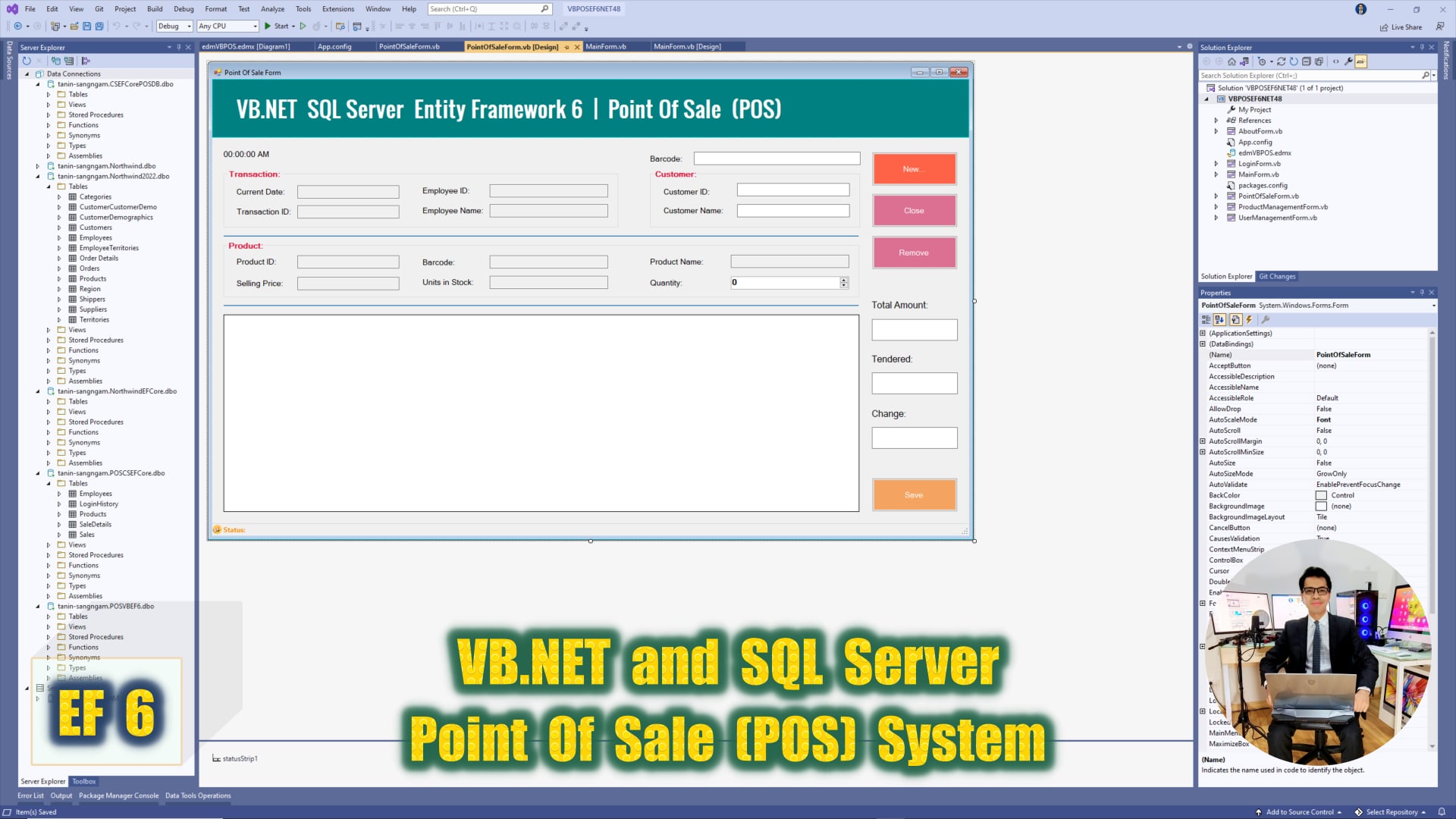Open the Extensions menu

click(338, 9)
